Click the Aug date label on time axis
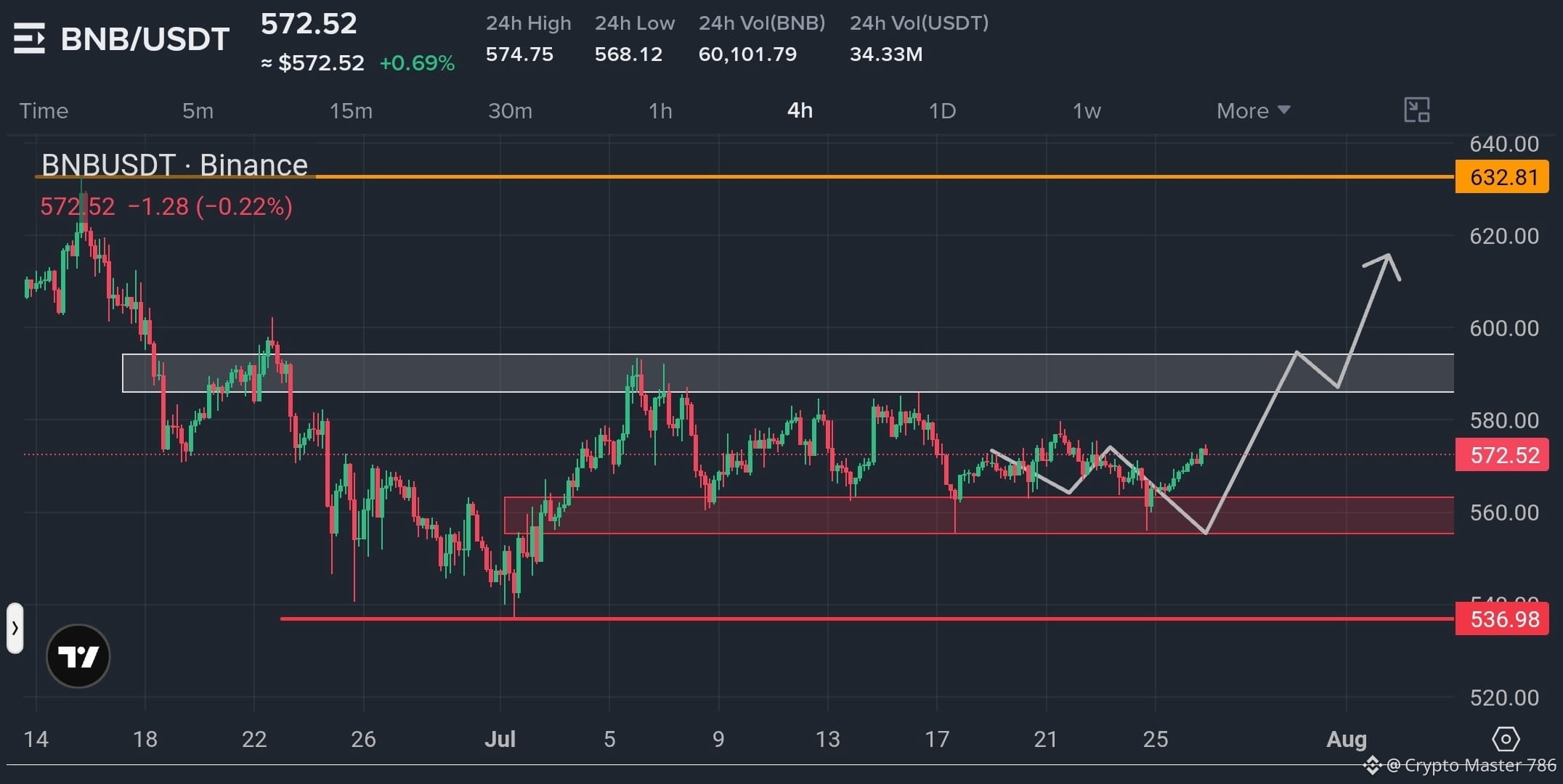Viewport: 1563px width, 784px height. point(1347,740)
